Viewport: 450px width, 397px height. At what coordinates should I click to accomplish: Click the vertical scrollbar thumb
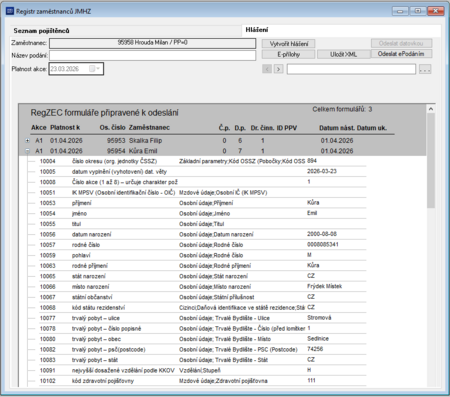coord(431,161)
